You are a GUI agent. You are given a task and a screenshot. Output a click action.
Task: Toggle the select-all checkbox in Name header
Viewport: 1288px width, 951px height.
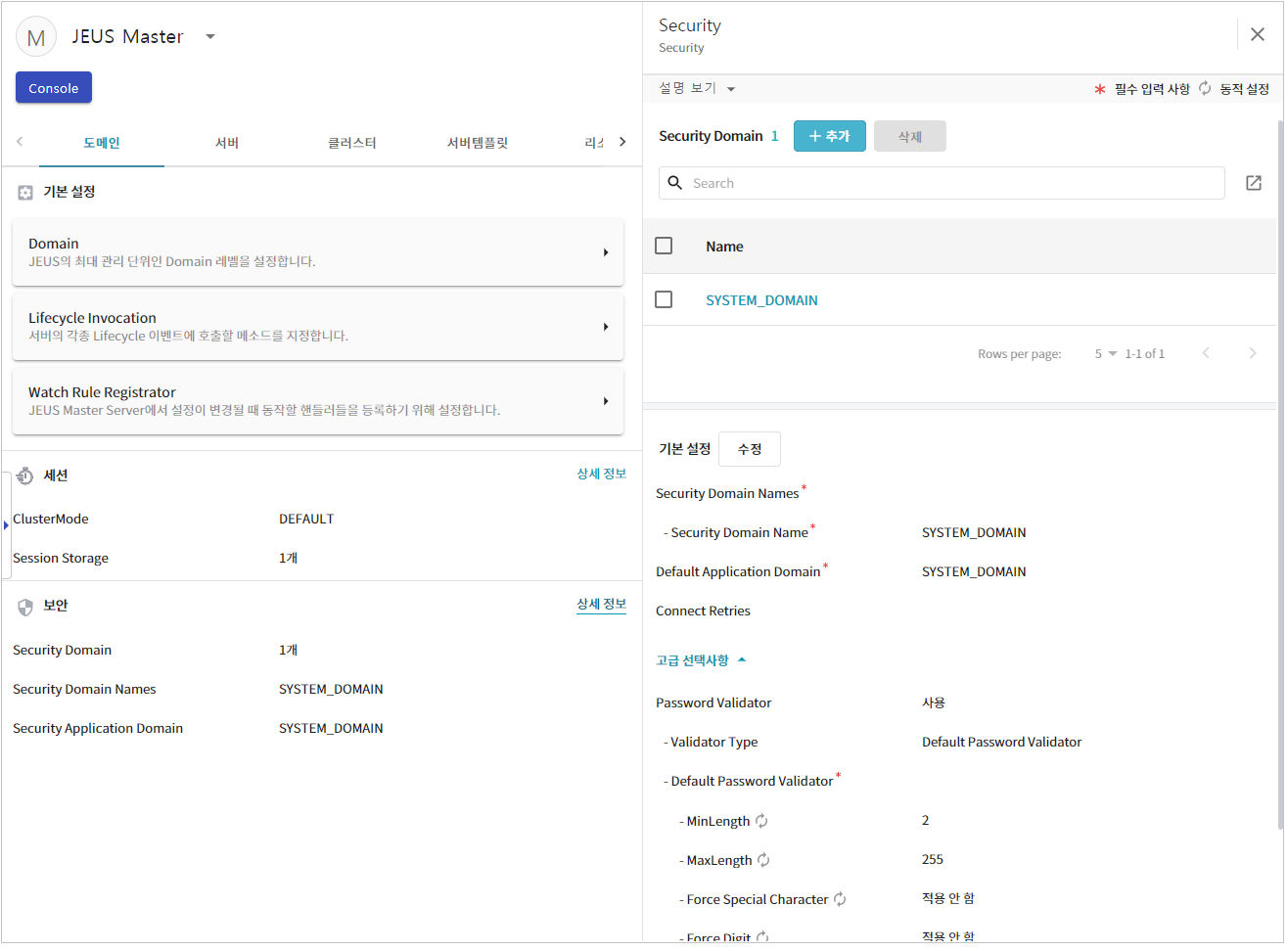pyautogui.click(x=664, y=246)
